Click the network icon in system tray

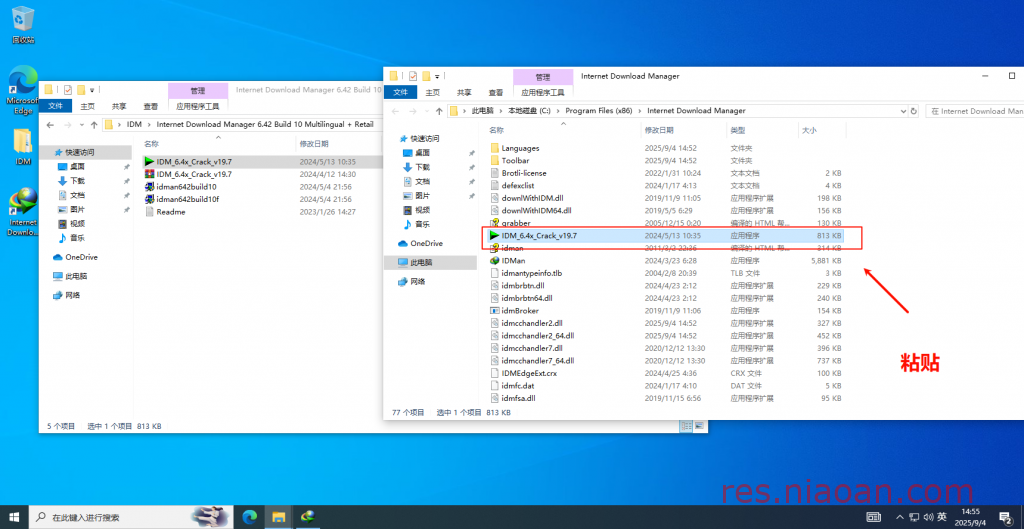pyautogui.click(x=915, y=517)
